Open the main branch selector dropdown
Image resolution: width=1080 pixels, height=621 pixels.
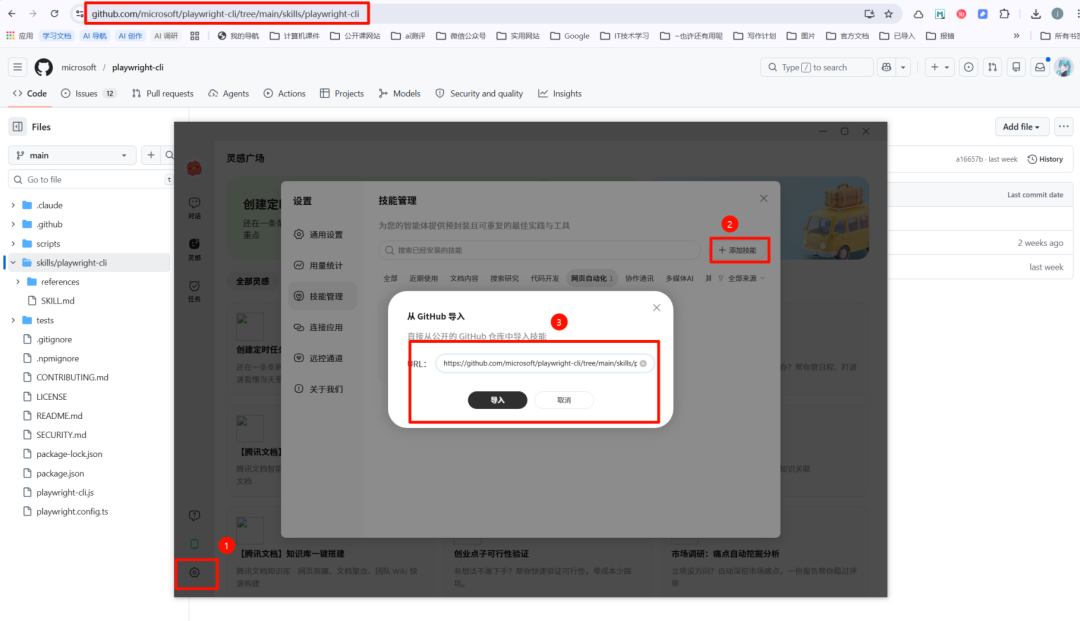coord(72,156)
